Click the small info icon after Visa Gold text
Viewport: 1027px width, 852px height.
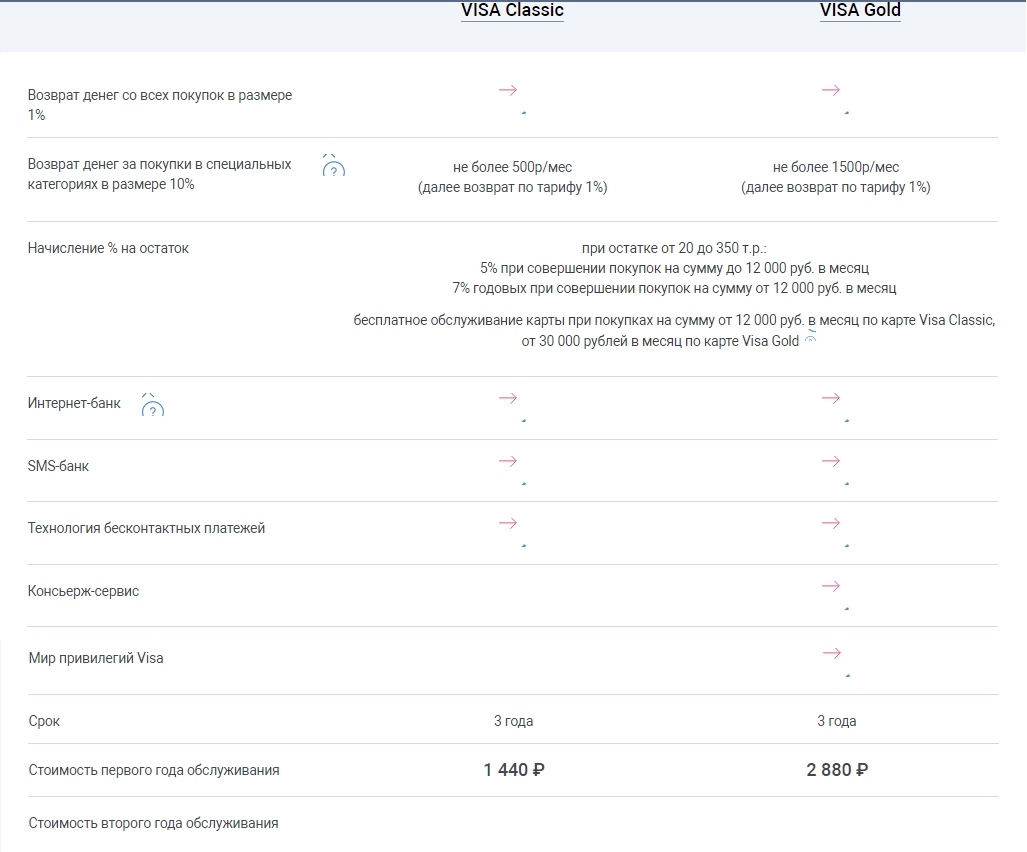pyautogui.click(x=810, y=341)
